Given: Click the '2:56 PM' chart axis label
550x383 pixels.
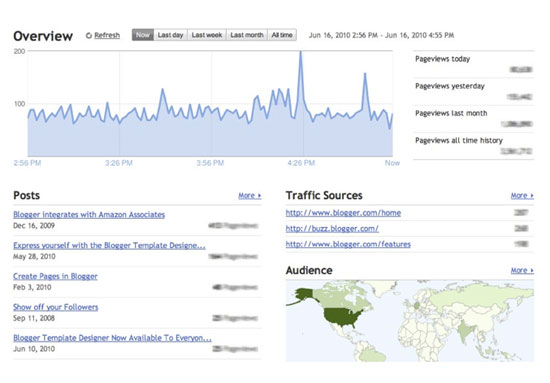Looking at the screenshot, I should point(27,163).
